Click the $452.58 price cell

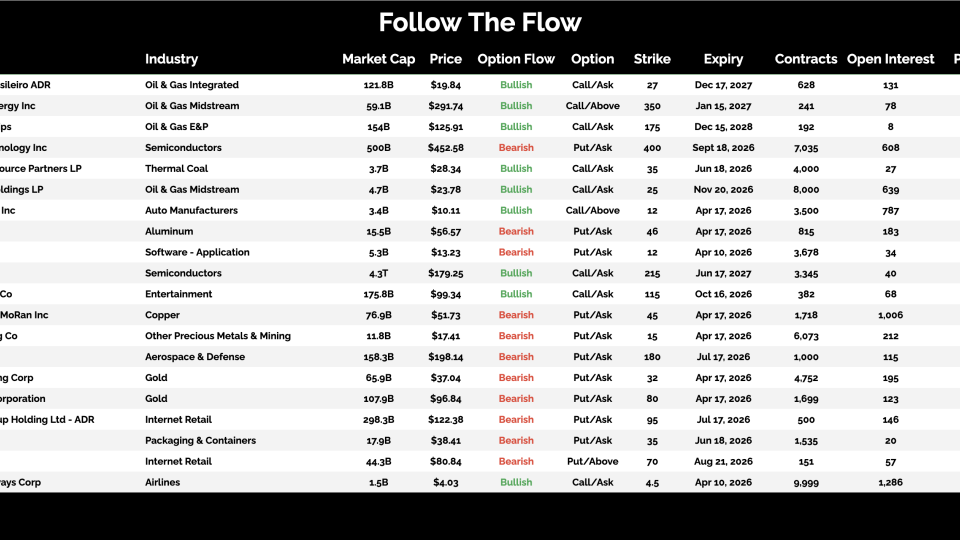(x=446, y=148)
